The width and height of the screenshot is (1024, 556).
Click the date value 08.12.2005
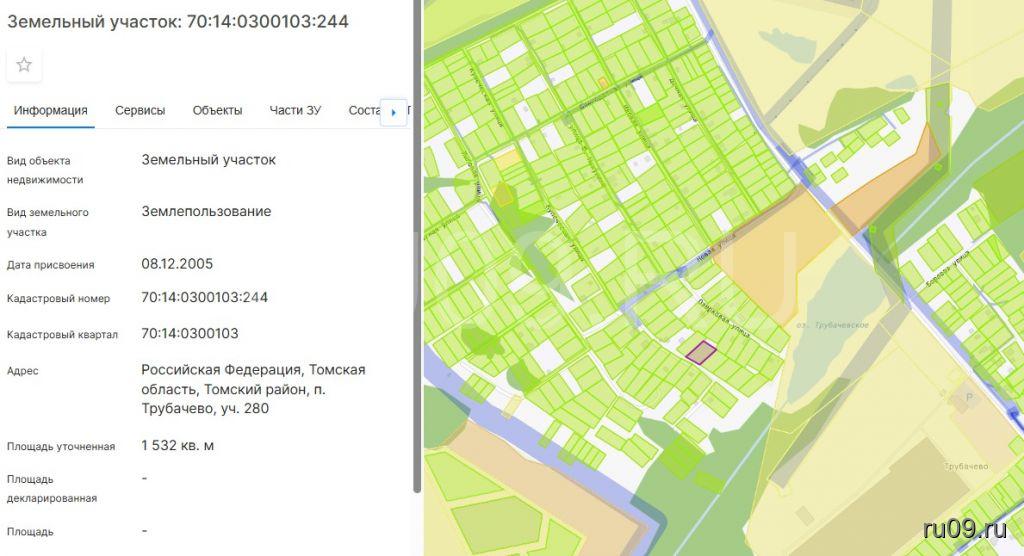[177, 264]
